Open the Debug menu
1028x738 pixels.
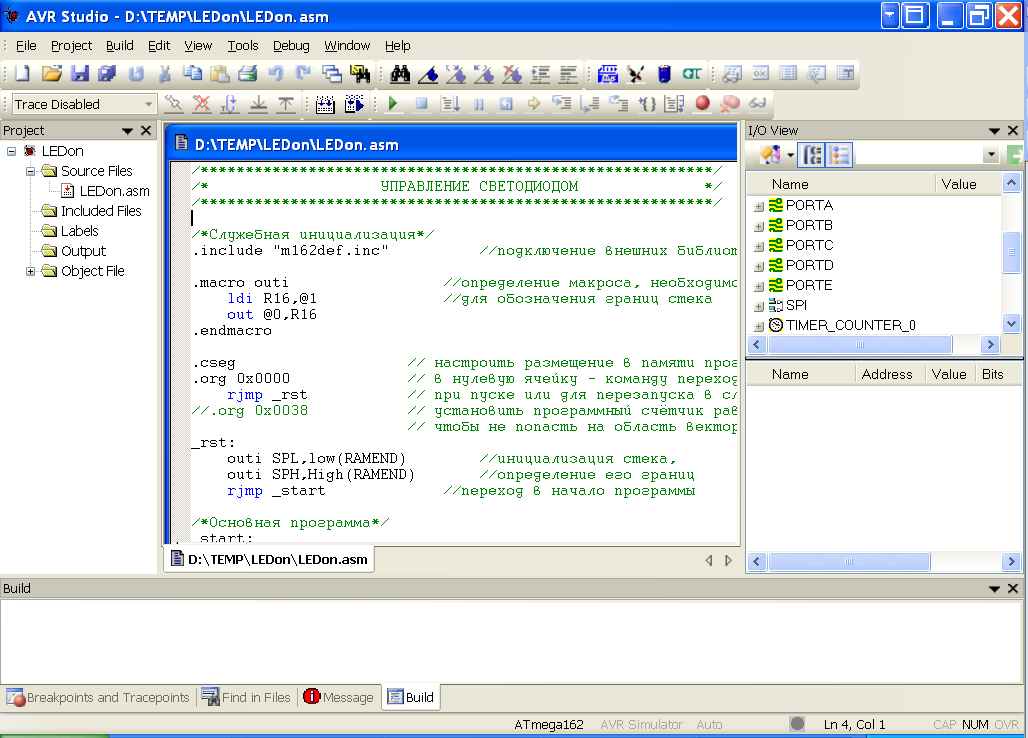click(x=291, y=46)
